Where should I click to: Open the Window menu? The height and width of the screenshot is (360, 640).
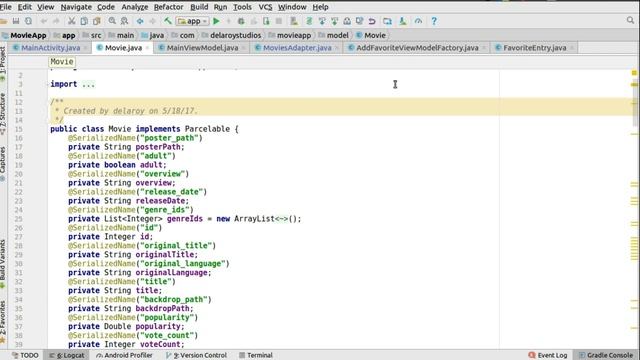click(x=292, y=7)
